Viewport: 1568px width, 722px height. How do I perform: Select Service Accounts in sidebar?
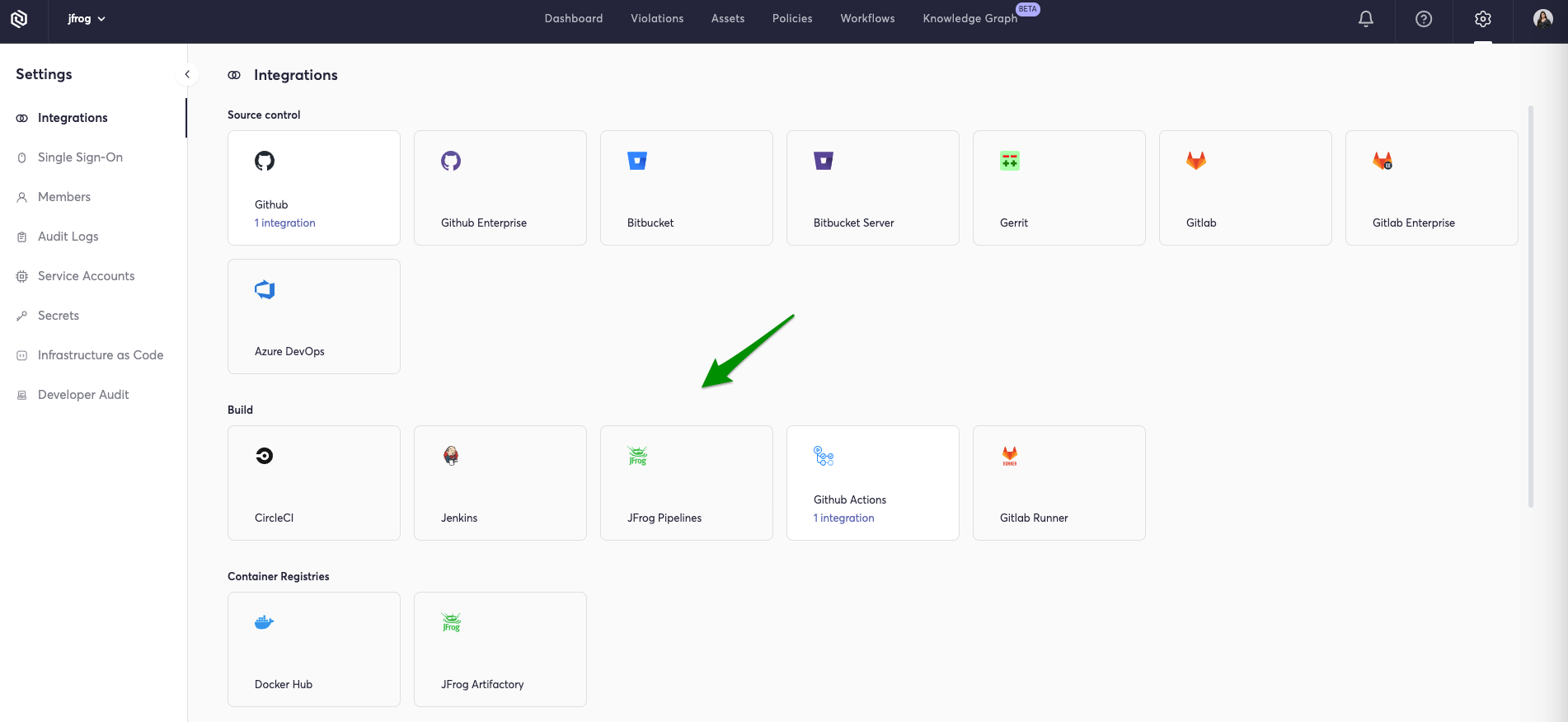tap(86, 276)
